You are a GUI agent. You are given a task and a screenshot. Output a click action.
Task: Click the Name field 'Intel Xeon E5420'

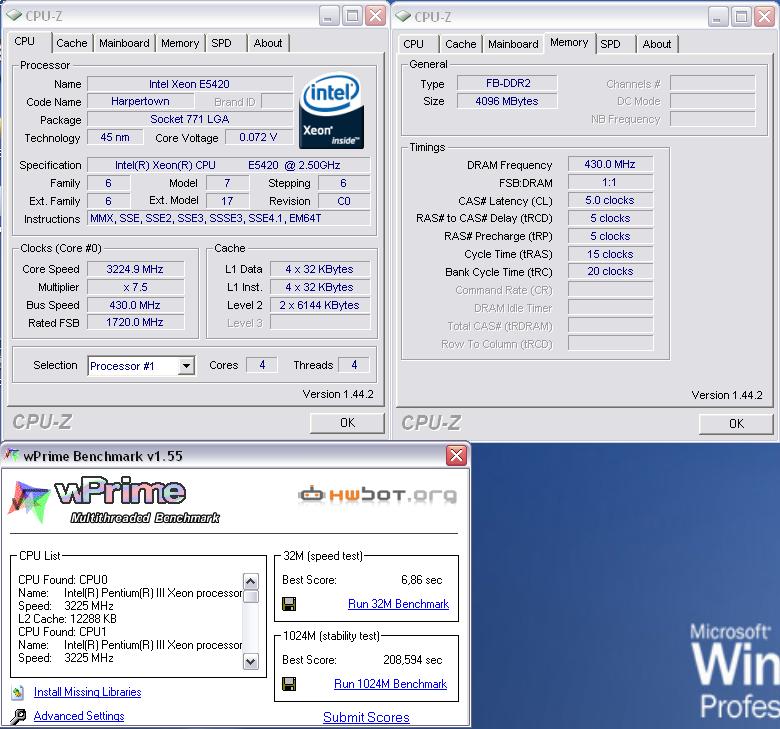click(x=190, y=84)
